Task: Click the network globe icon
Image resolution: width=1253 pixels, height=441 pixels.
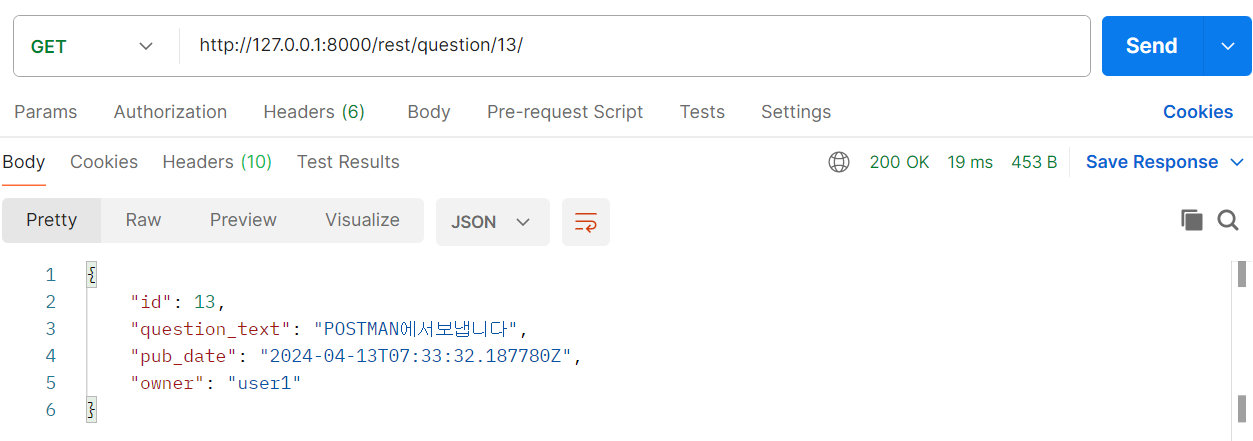Action: [x=839, y=162]
